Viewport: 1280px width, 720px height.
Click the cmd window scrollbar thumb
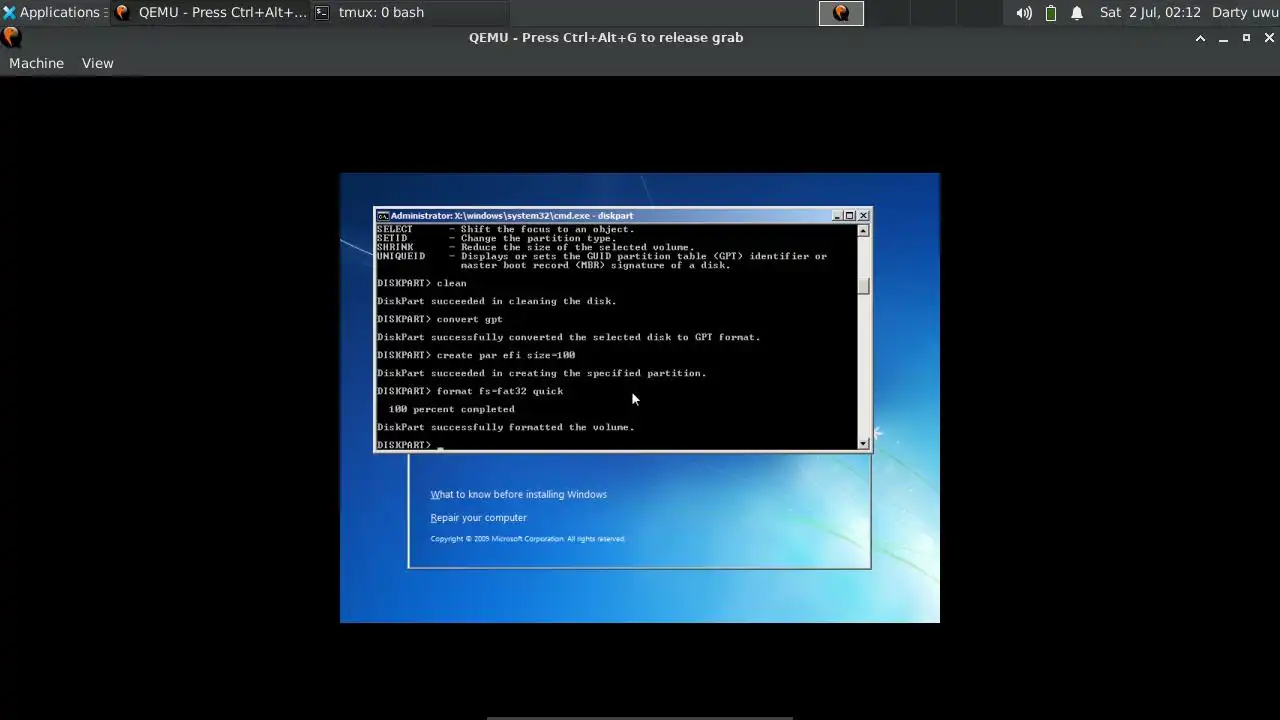click(x=863, y=286)
